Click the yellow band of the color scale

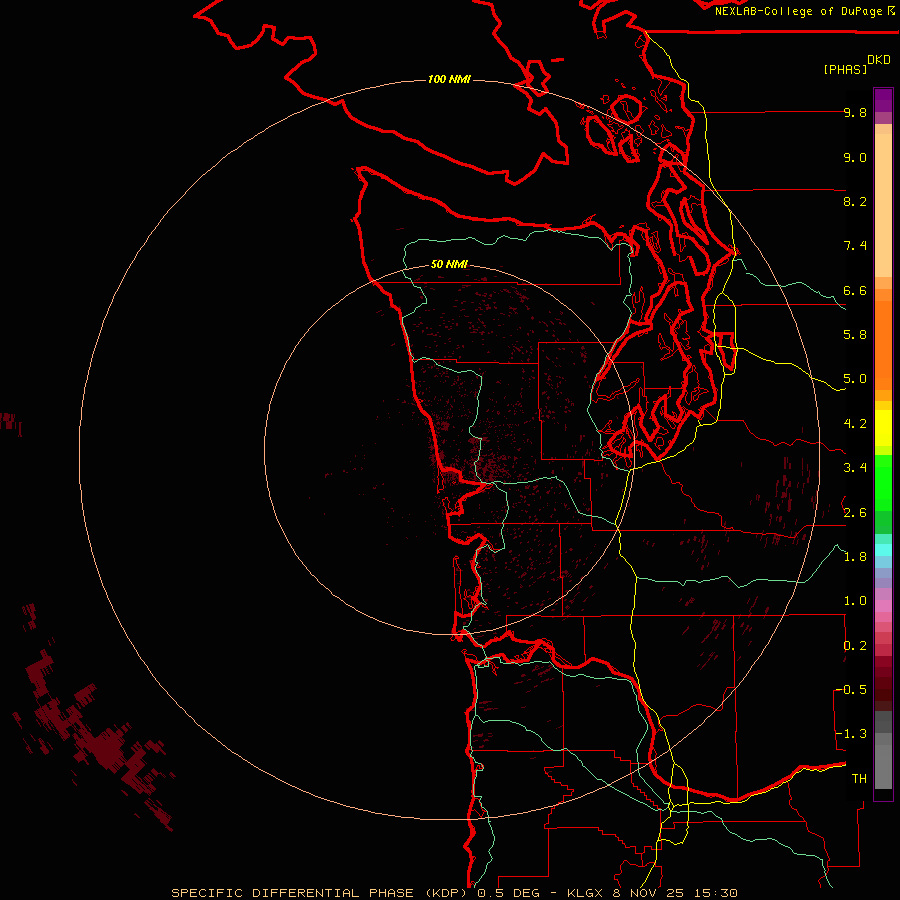883,428
